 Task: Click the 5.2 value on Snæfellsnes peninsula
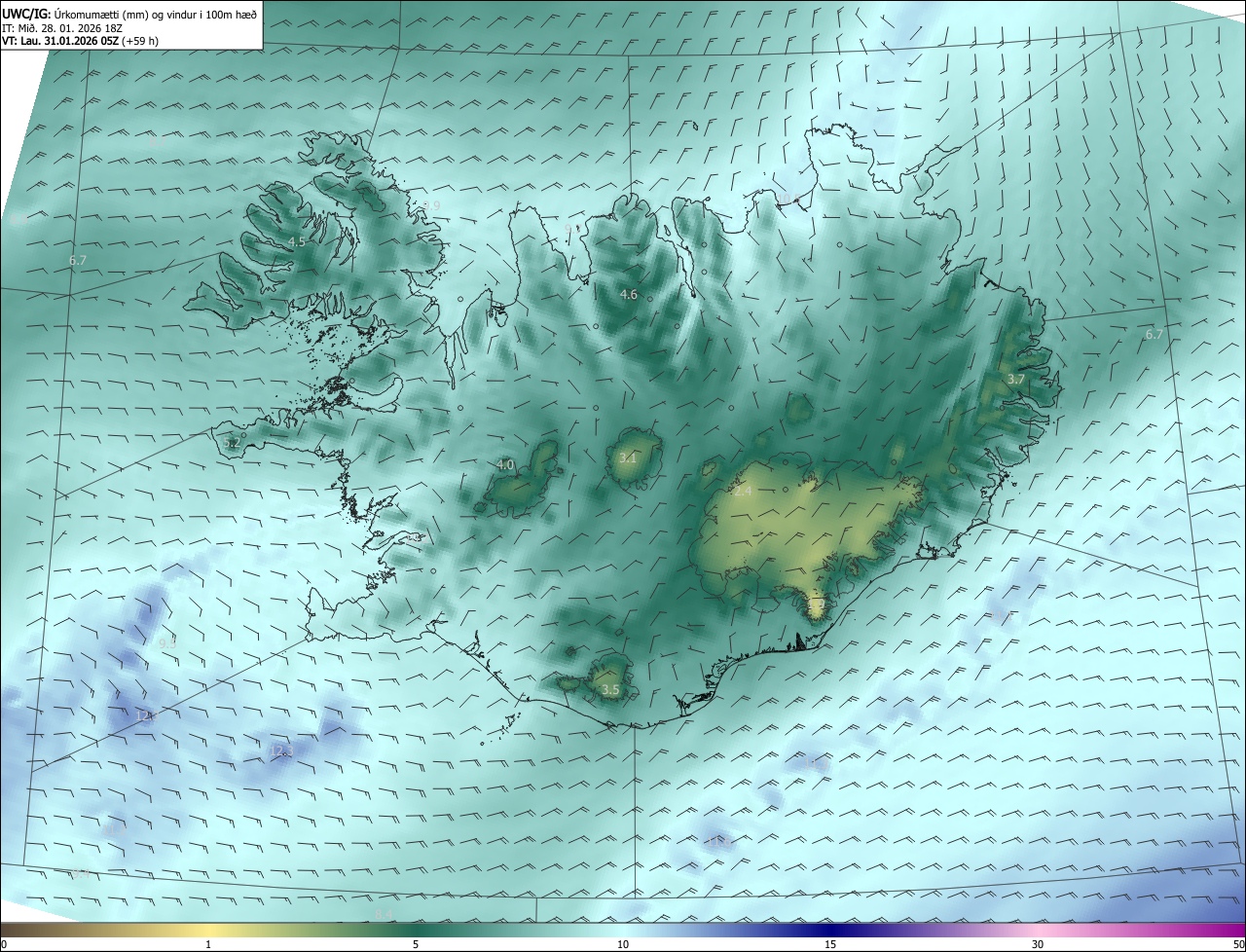point(232,442)
